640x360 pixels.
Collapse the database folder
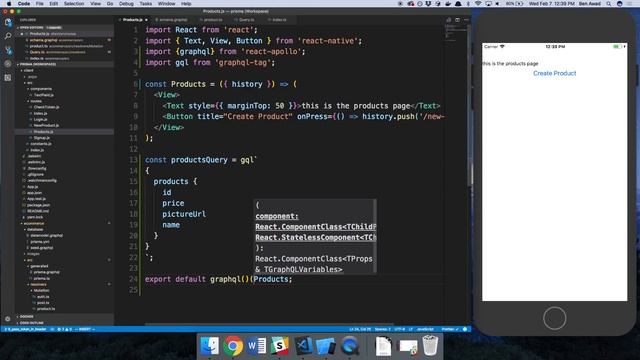coord(35,230)
